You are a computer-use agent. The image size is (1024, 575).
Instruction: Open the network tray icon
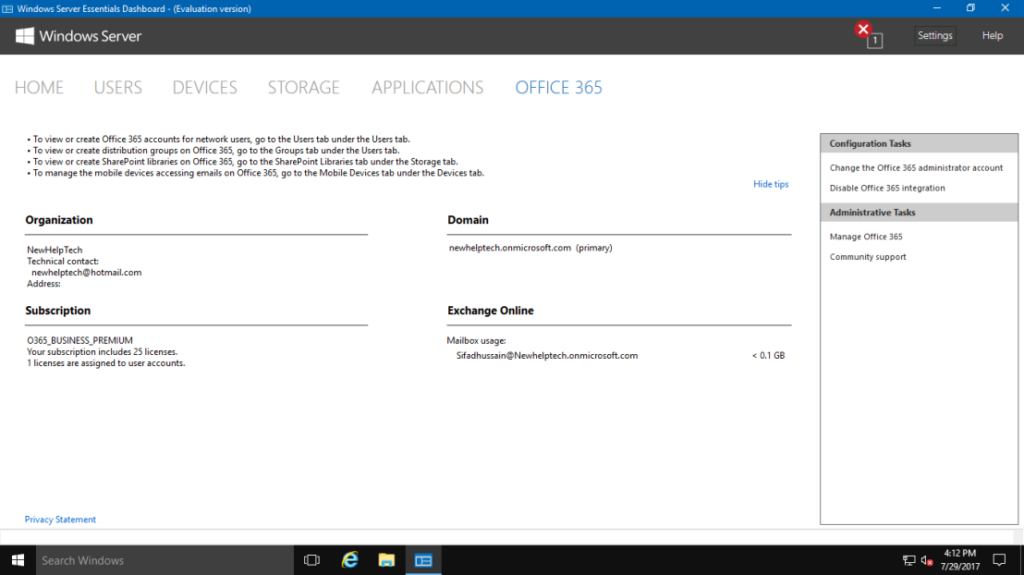908,561
